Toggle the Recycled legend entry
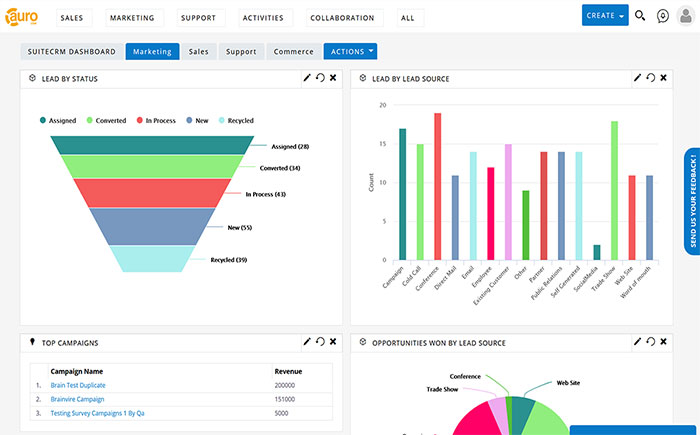The height and width of the screenshot is (435, 700). click(x=236, y=121)
